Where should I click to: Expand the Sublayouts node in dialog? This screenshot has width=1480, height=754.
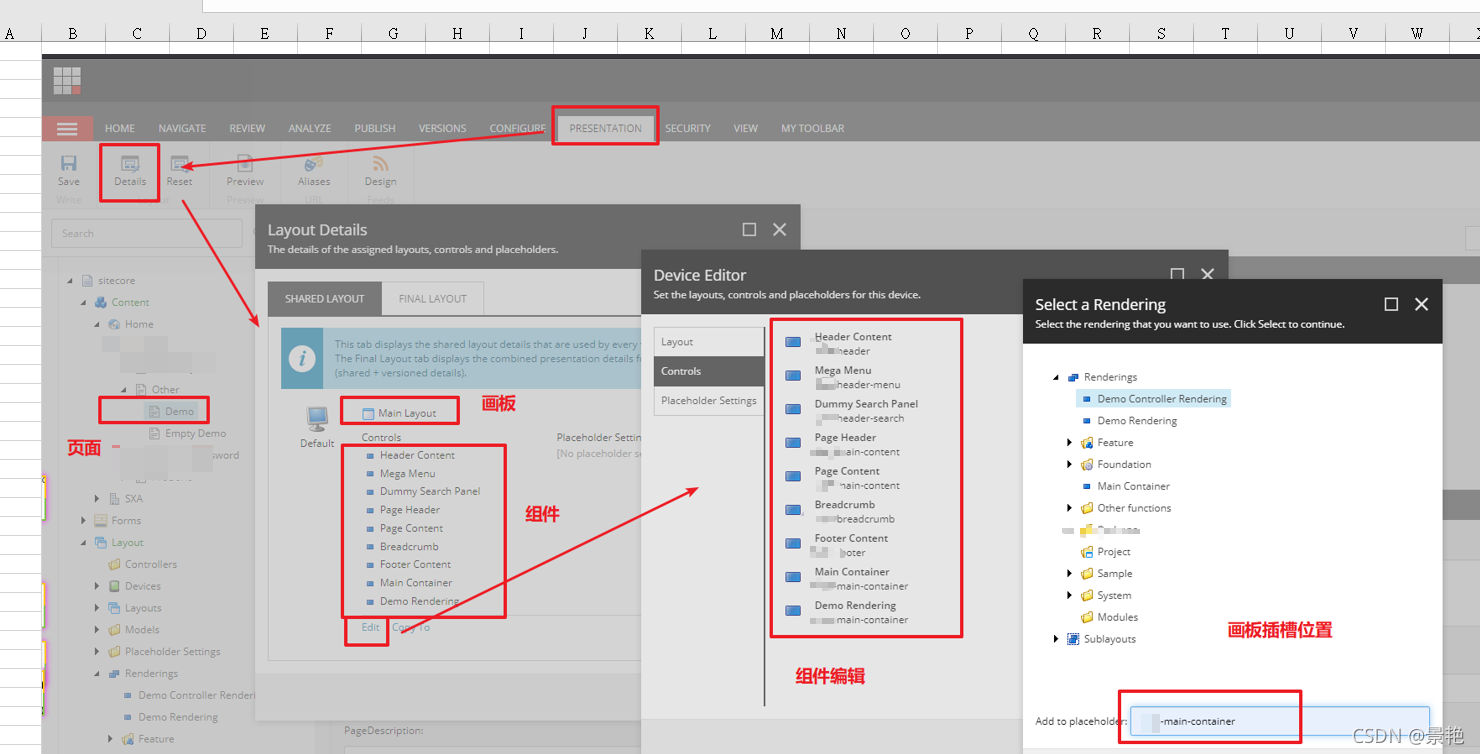[1056, 639]
